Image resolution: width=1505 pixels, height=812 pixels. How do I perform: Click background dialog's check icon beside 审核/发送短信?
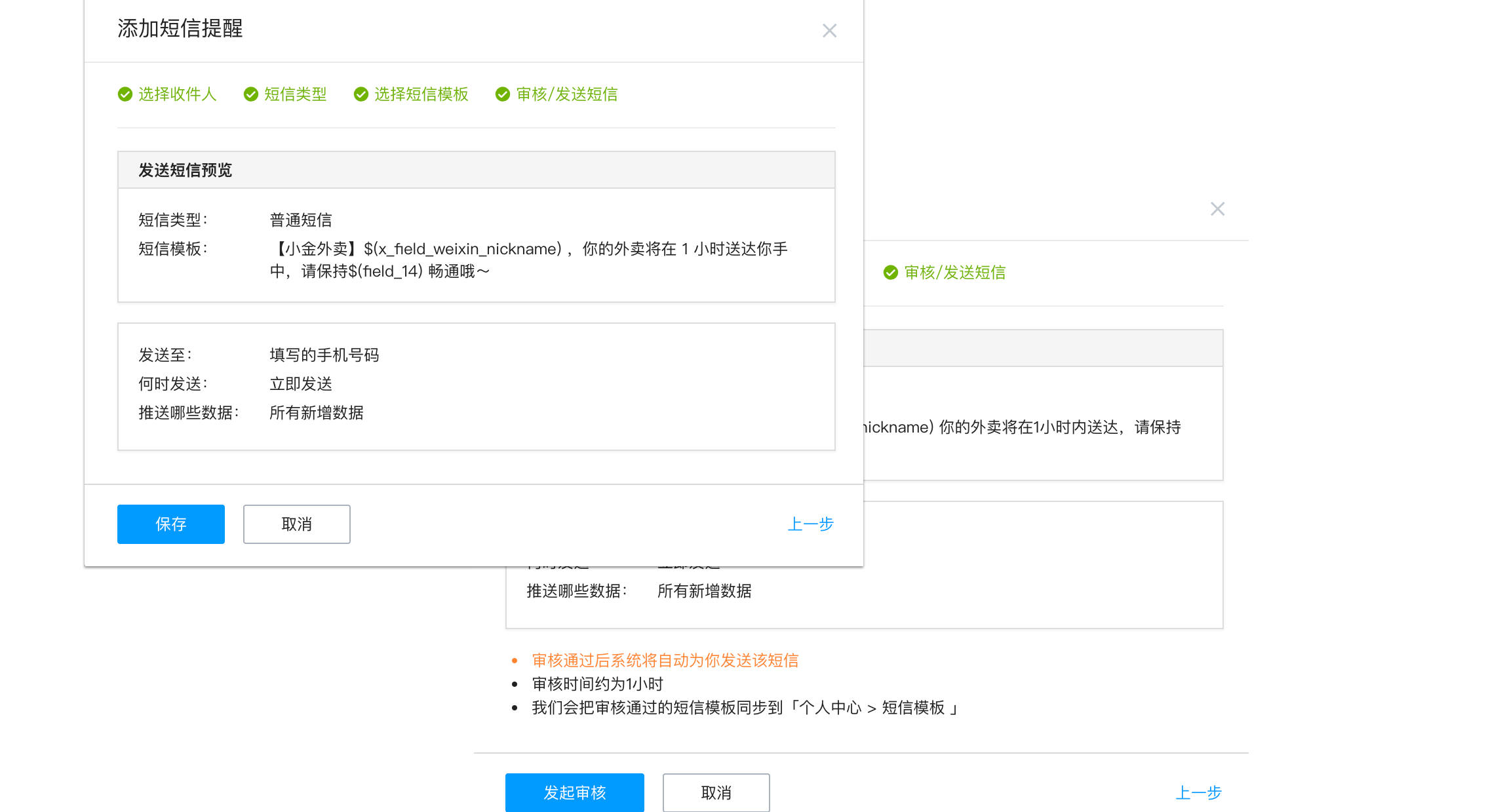point(890,273)
